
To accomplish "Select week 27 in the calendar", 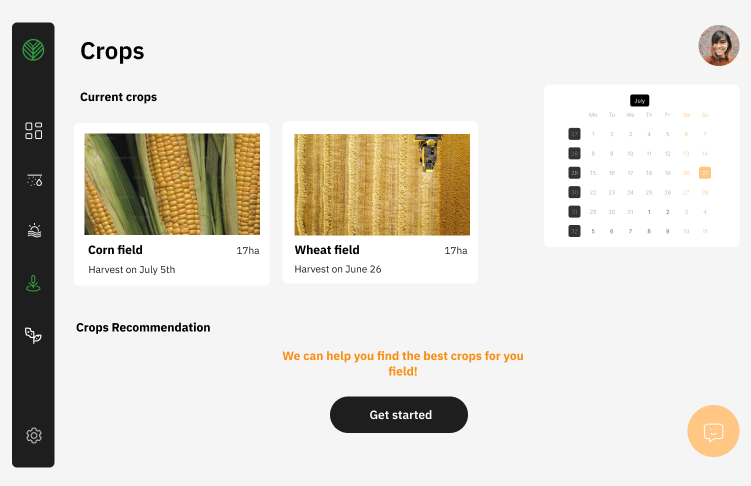I will click(x=574, y=134).
